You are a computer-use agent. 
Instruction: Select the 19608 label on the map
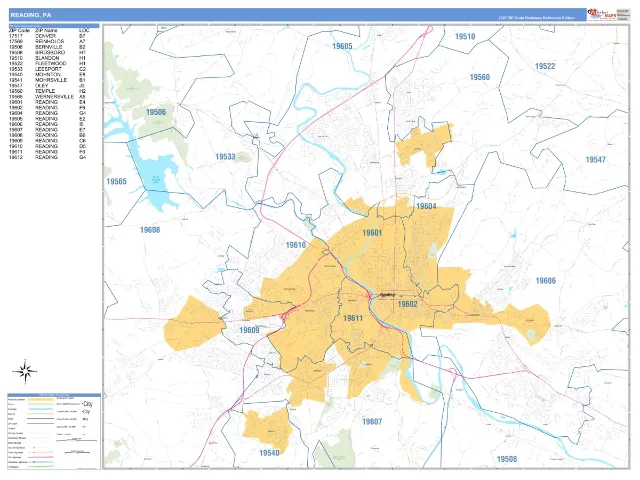tap(150, 230)
